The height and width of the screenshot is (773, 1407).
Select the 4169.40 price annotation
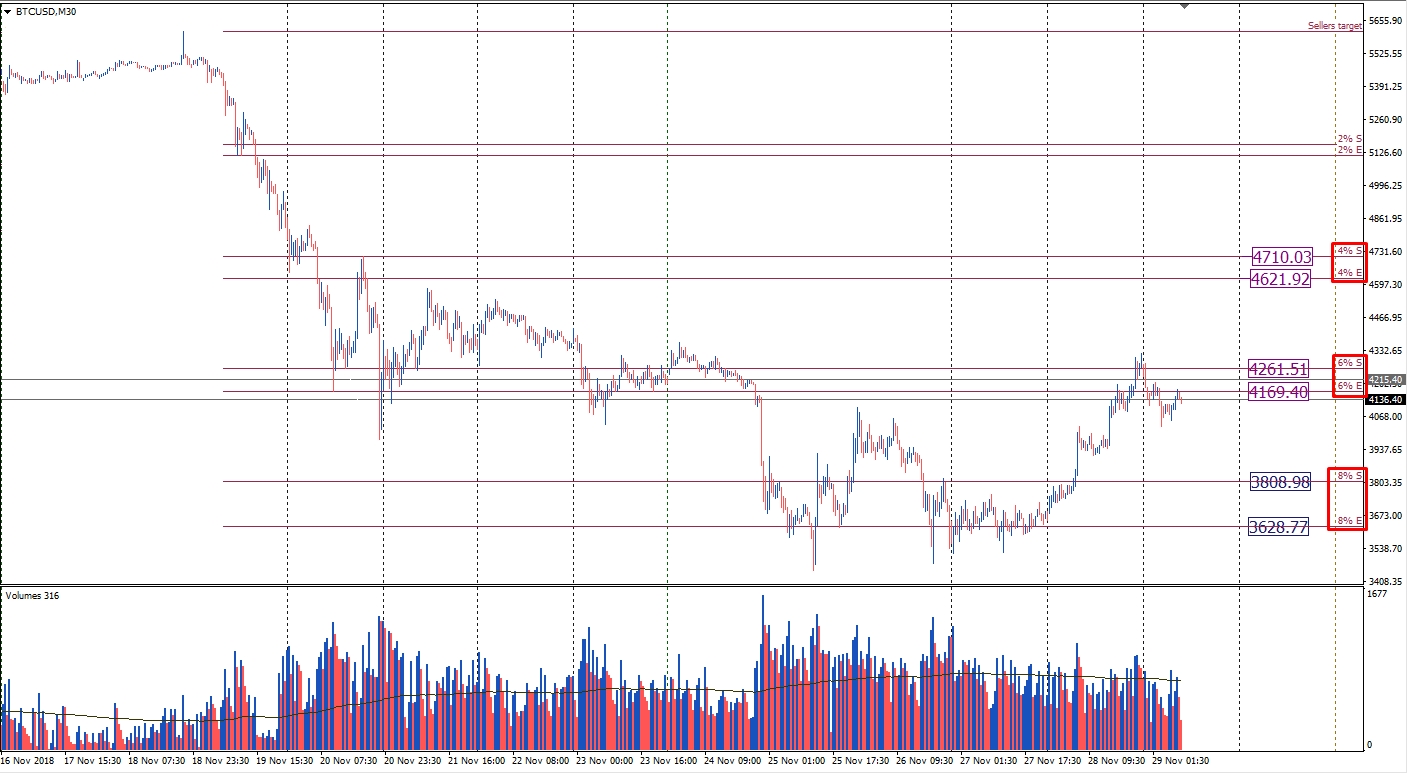point(1279,392)
